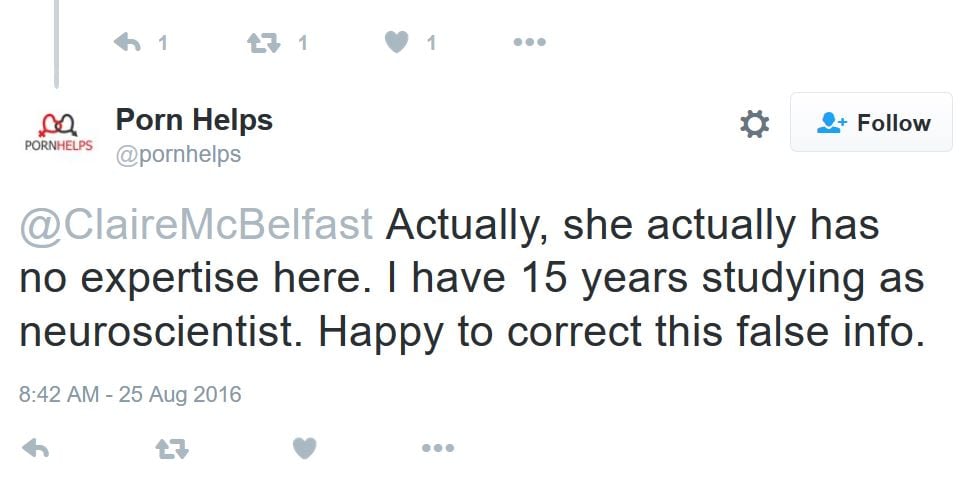979x493 pixels.
Task: Show the like count on the parent tweet
Action: coord(432,43)
